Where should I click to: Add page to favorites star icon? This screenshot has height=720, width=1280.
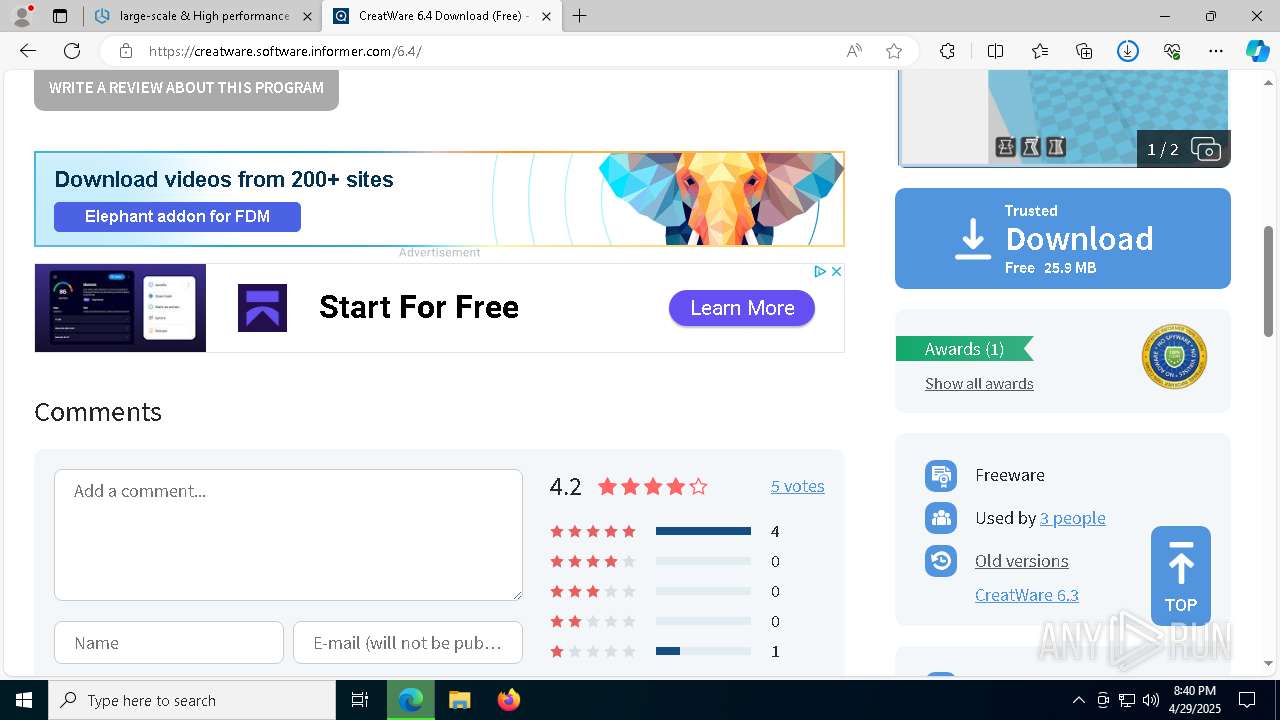click(894, 51)
